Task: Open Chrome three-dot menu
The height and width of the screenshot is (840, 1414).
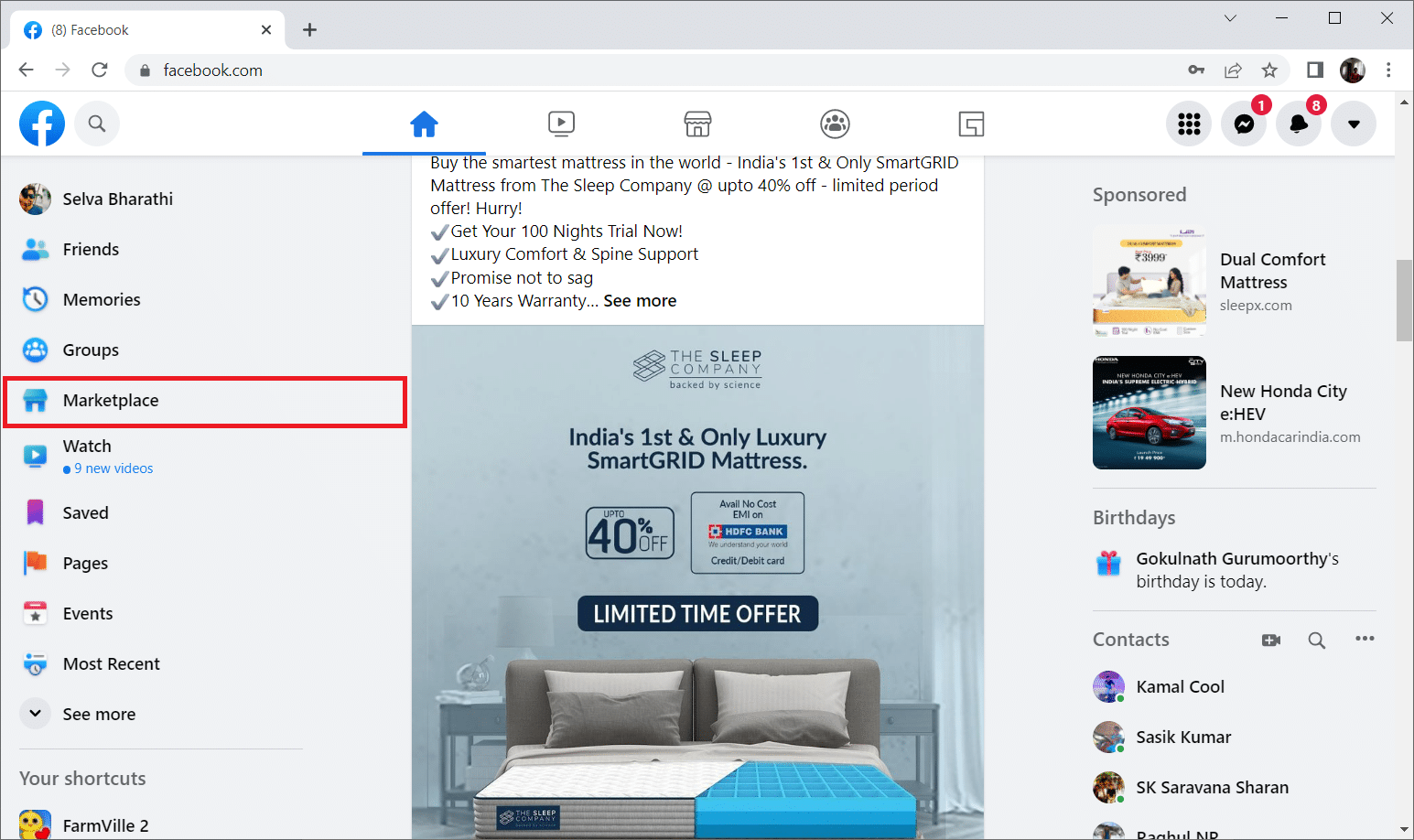Action: pos(1388,70)
